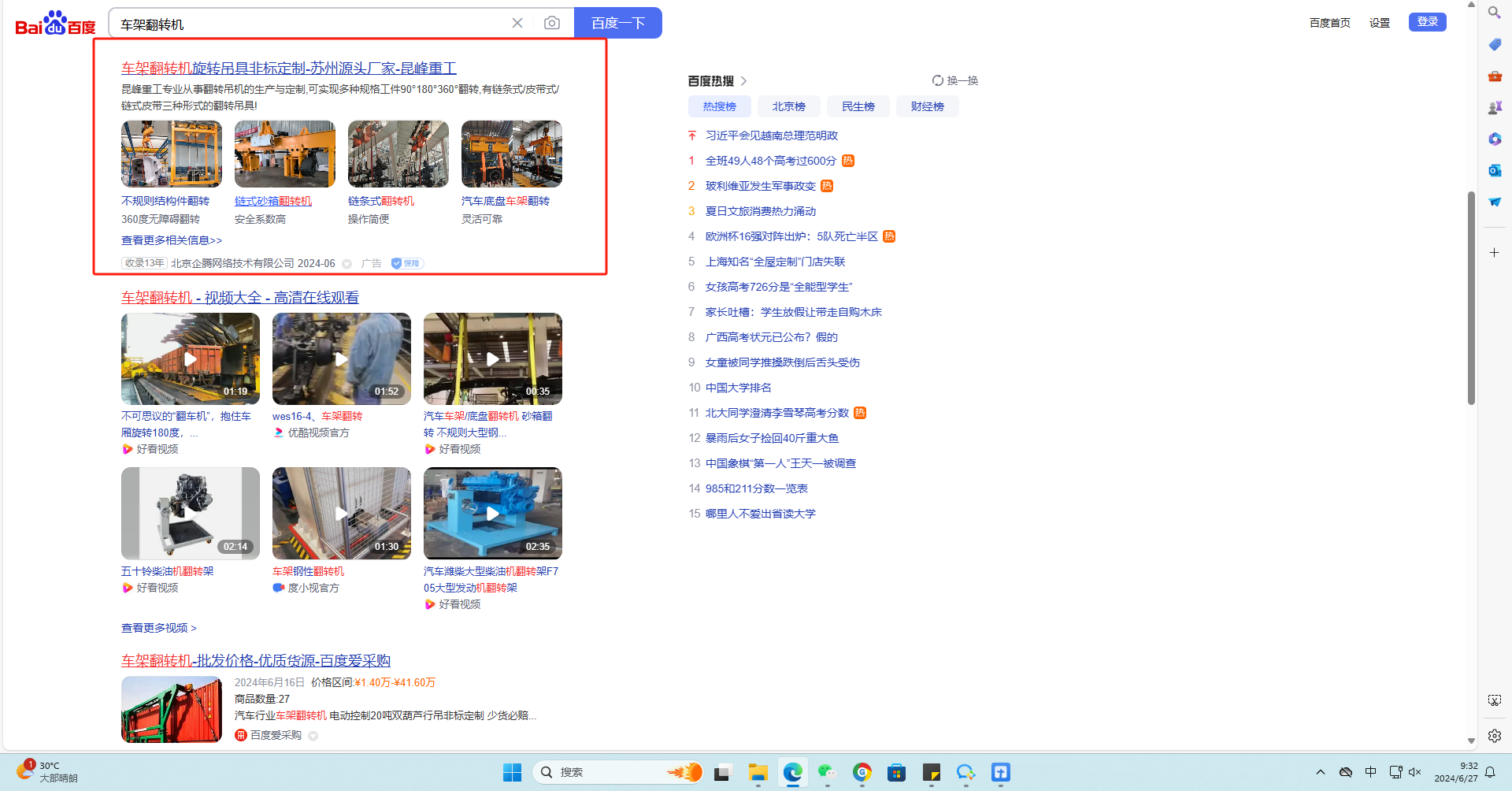Open Edge sidebar games icon
This screenshot has width=1512, height=791.
(x=1495, y=107)
